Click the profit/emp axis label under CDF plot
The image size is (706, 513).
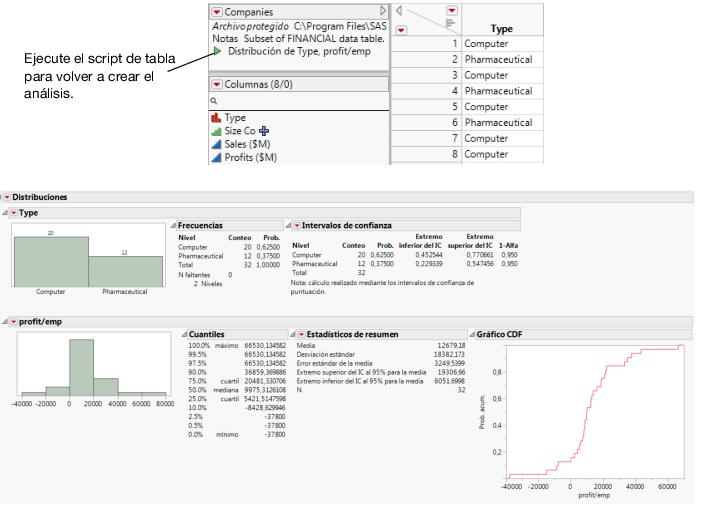click(594, 495)
